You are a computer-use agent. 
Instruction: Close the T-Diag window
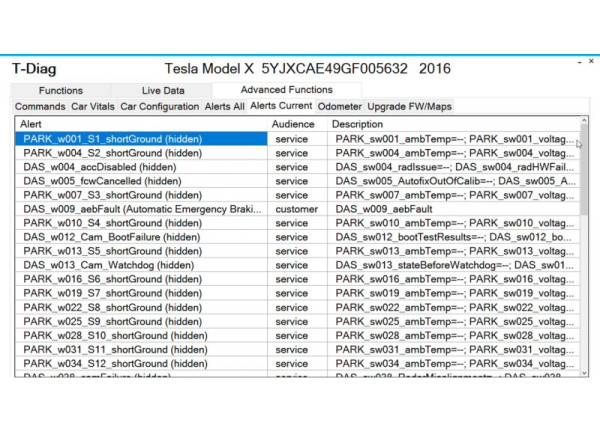click(591, 62)
